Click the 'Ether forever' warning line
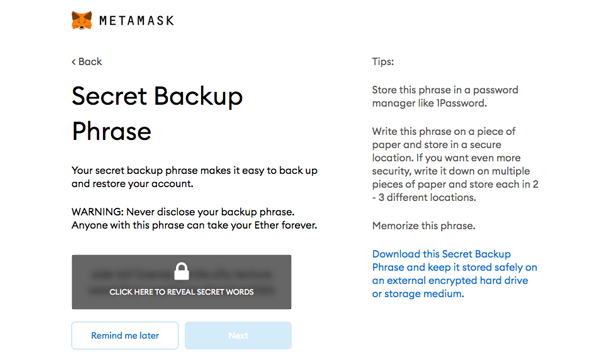The height and width of the screenshot is (361, 600). point(194,225)
